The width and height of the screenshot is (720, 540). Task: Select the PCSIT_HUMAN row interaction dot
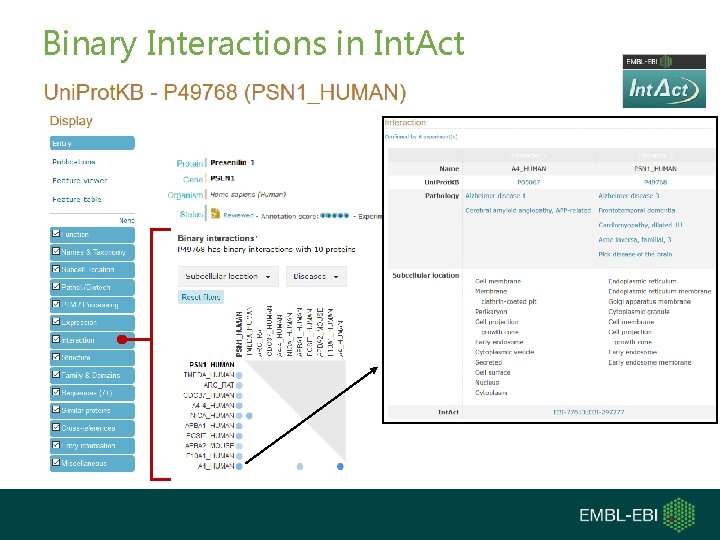(x=239, y=436)
